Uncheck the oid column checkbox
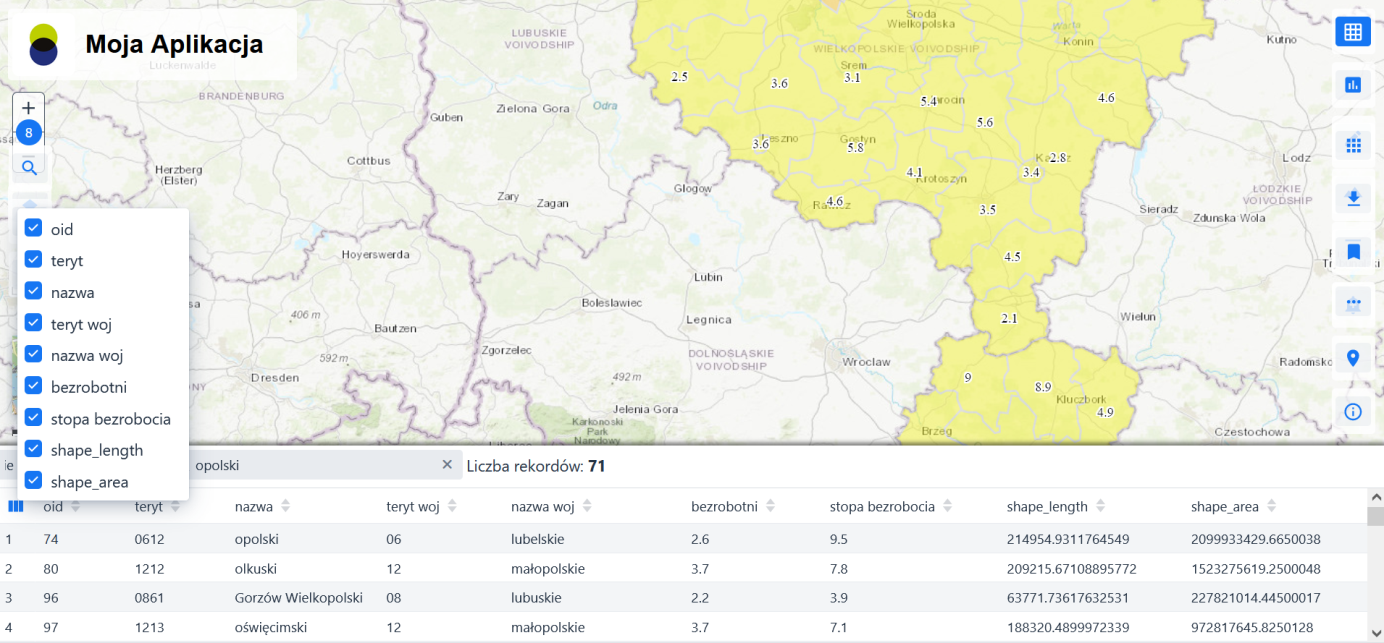The width and height of the screenshot is (1384, 643). click(32, 228)
